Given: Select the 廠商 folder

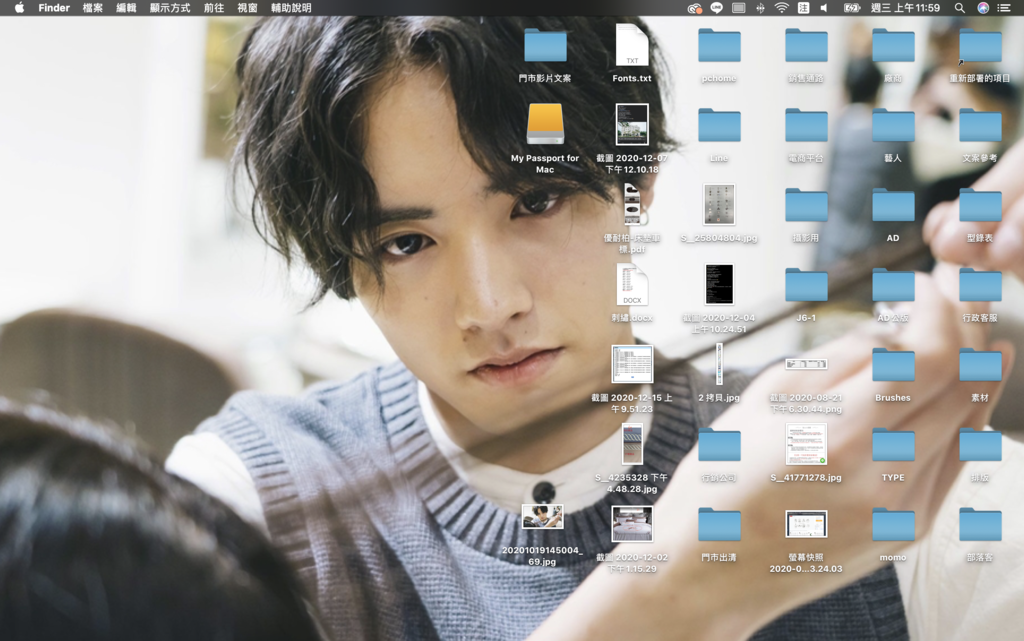Looking at the screenshot, I should pyautogui.click(x=893, y=46).
